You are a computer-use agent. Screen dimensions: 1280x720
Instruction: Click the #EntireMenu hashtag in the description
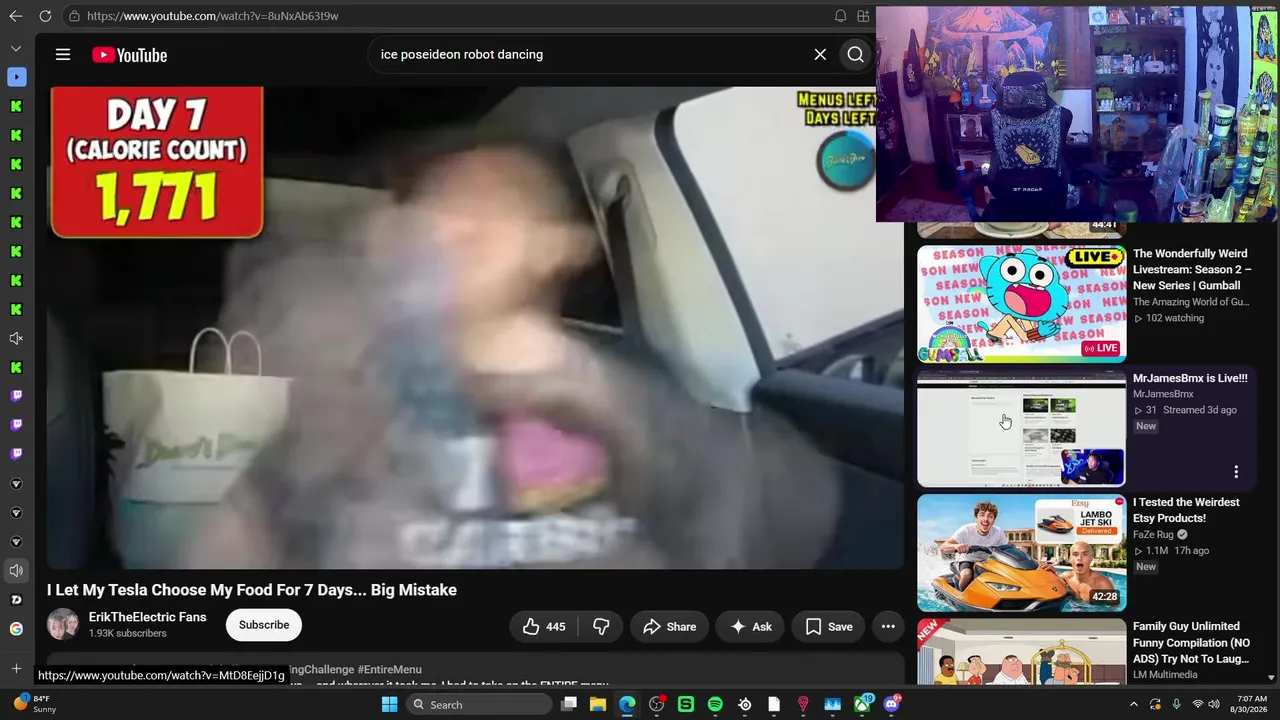pyautogui.click(x=389, y=669)
